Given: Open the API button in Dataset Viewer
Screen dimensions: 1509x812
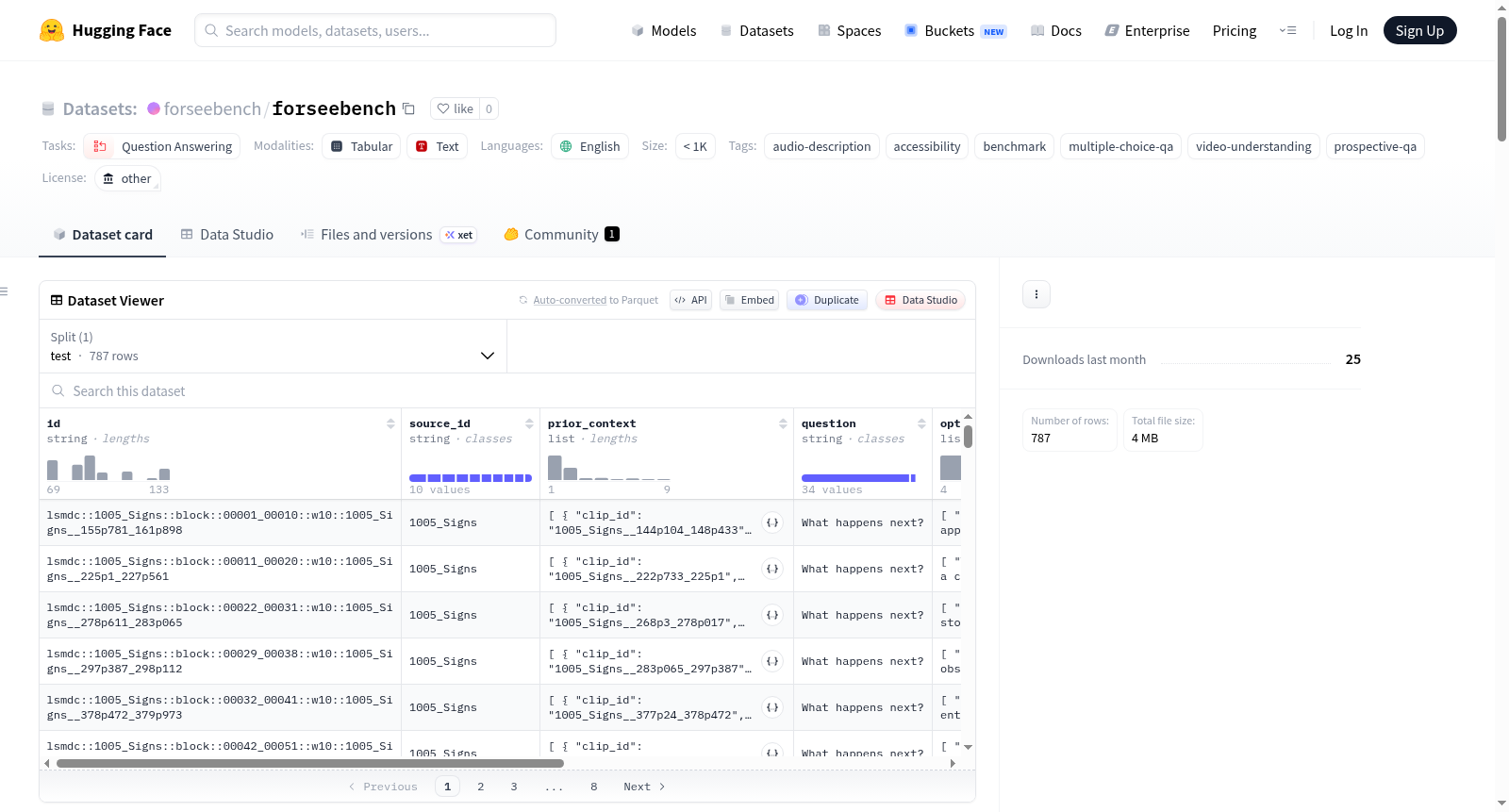Looking at the screenshot, I should tap(690, 300).
